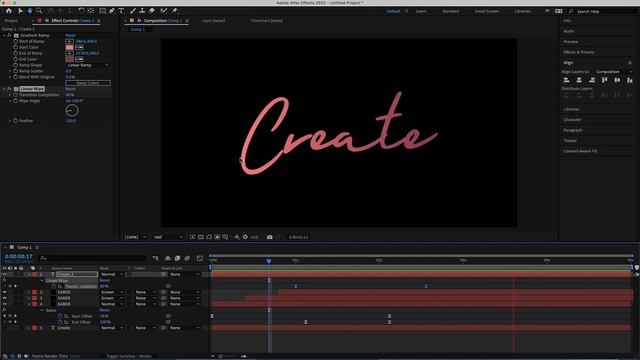640x360 pixels.
Task: Toggle stopwatch for Feather property
Action: click(16, 121)
